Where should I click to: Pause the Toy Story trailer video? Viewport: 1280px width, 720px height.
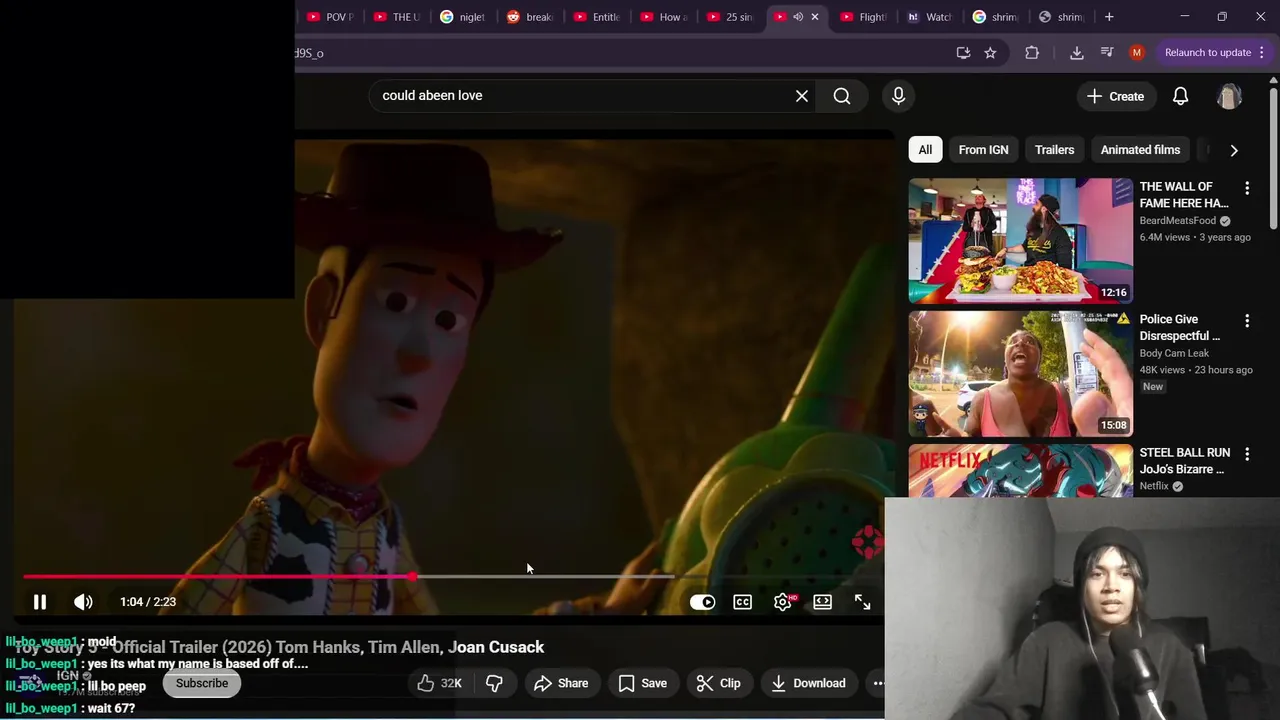coord(40,602)
